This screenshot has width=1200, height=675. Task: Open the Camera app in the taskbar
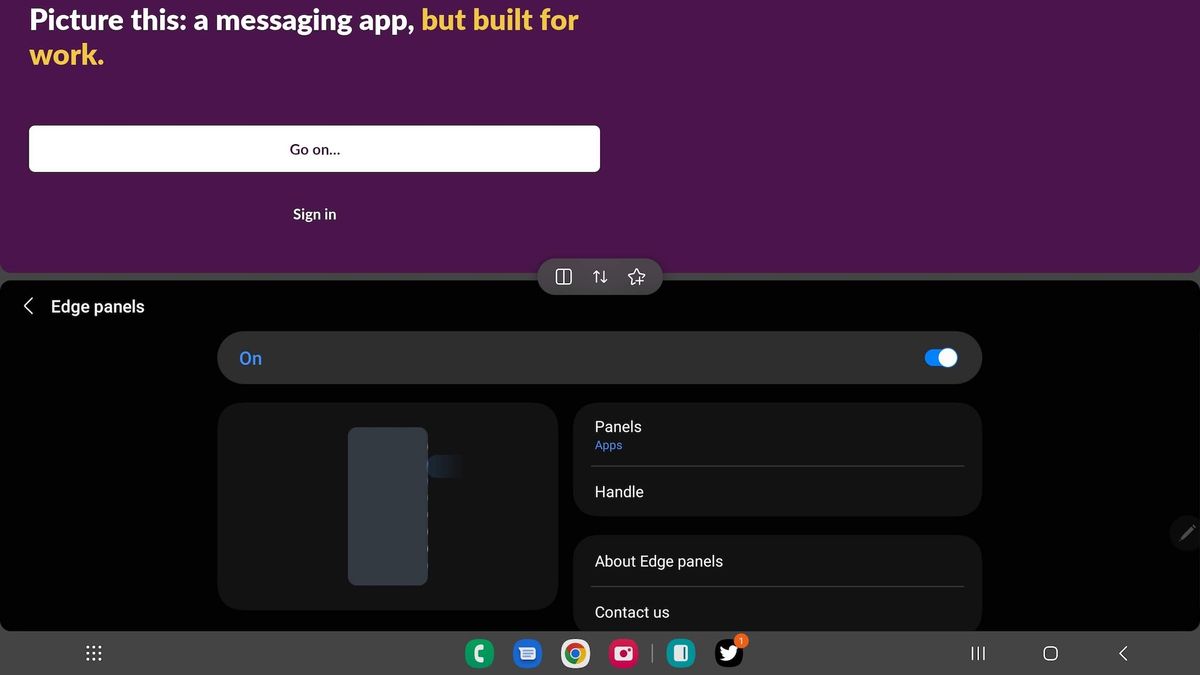[x=623, y=652]
